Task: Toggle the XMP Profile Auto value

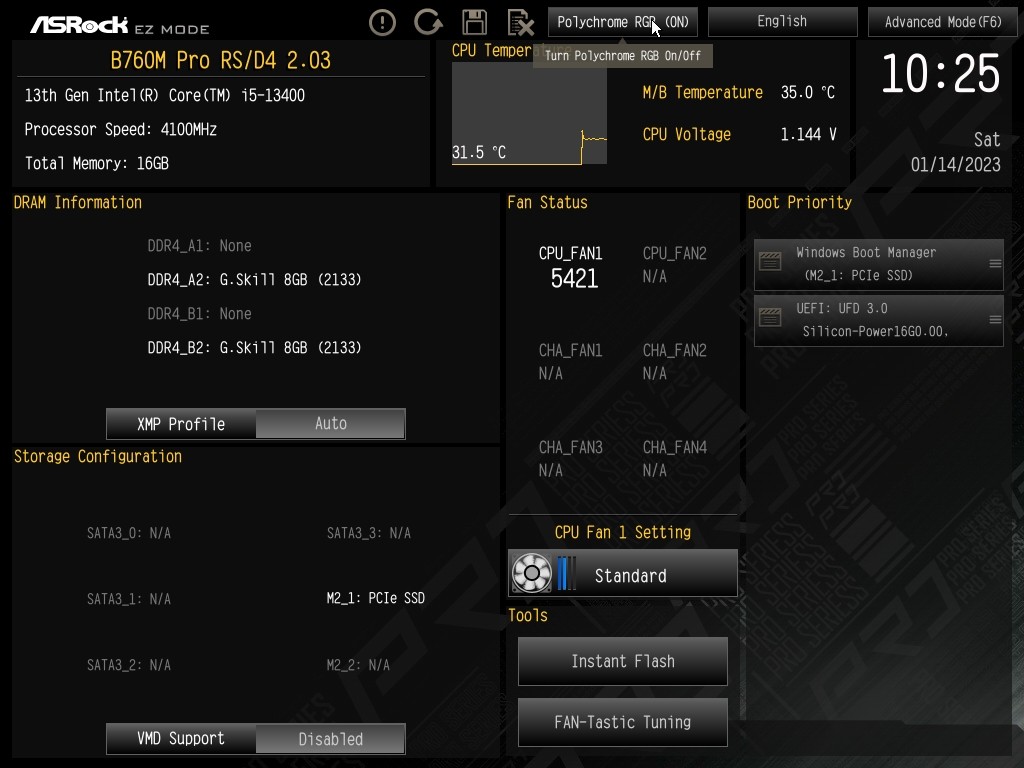Action: [330, 423]
